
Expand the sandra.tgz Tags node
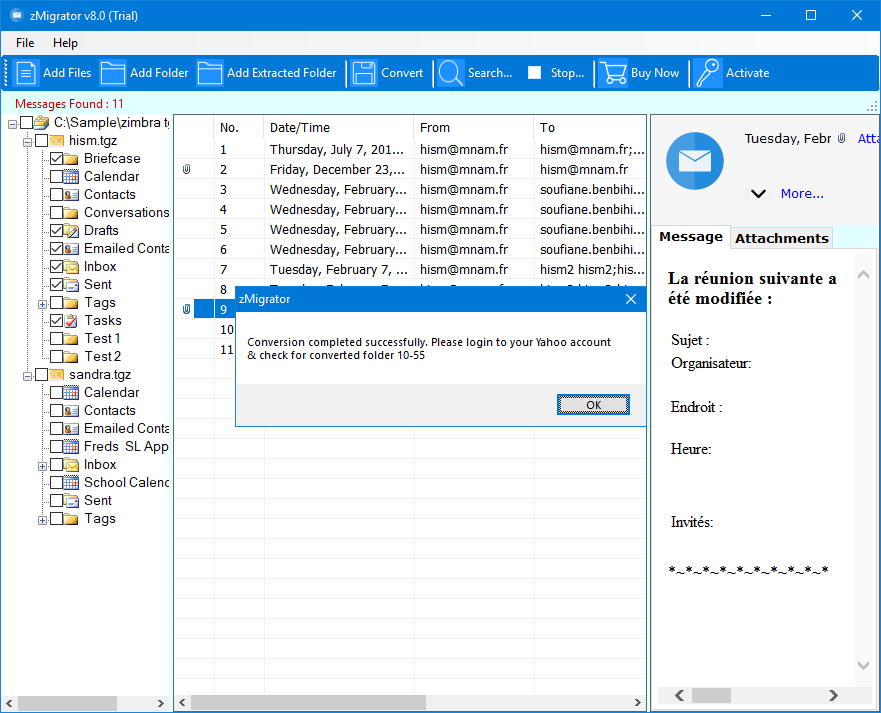click(x=42, y=520)
